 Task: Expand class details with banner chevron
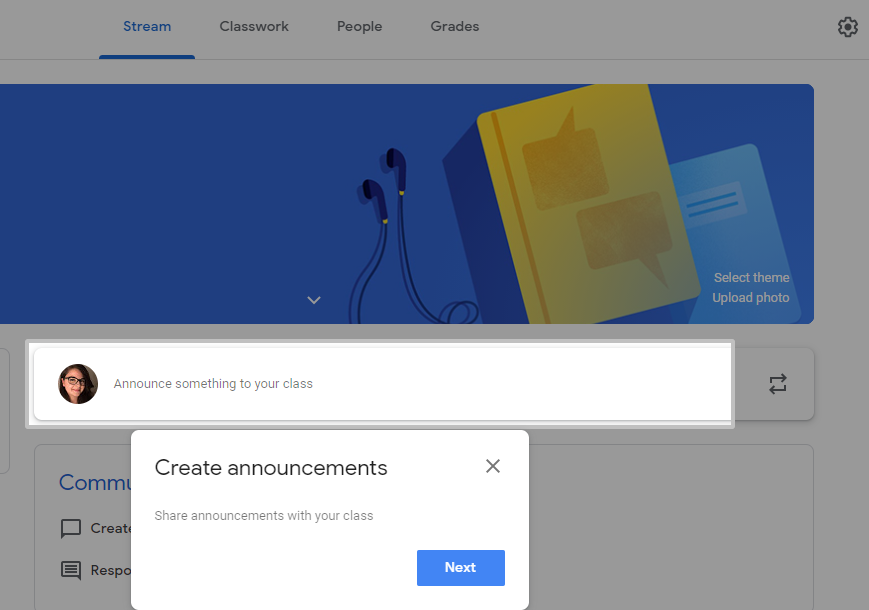314,300
